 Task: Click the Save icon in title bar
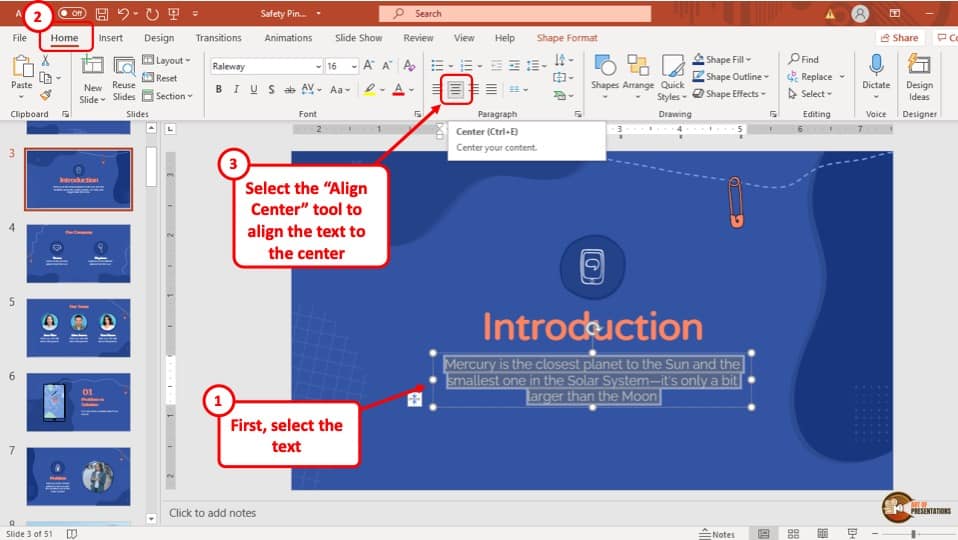(102, 13)
